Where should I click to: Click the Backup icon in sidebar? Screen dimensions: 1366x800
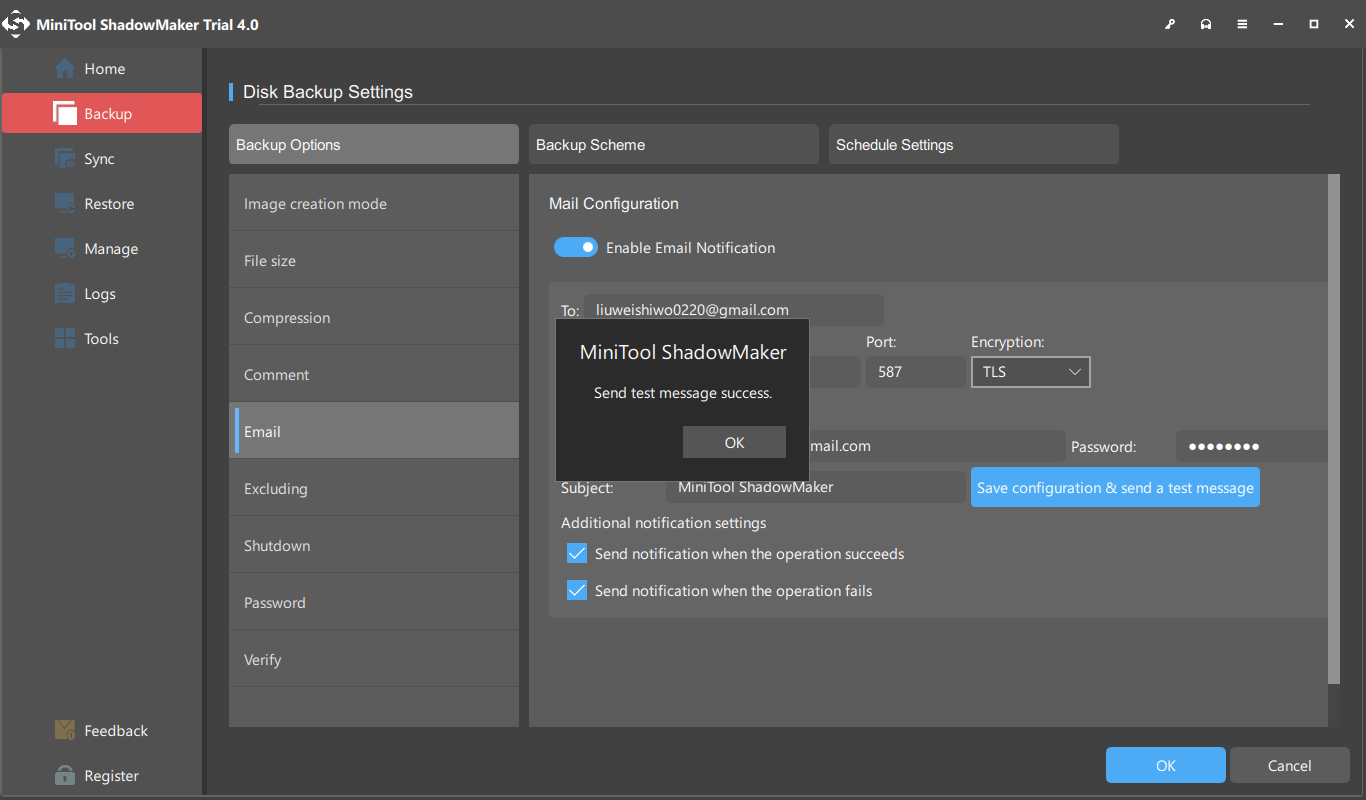[65, 114]
